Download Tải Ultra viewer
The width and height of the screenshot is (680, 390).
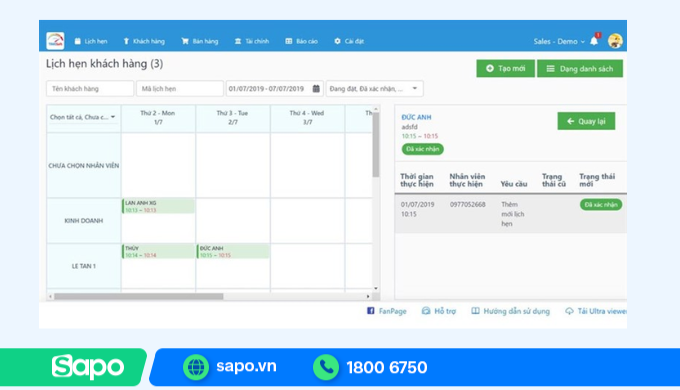pyautogui.click(x=596, y=311)
